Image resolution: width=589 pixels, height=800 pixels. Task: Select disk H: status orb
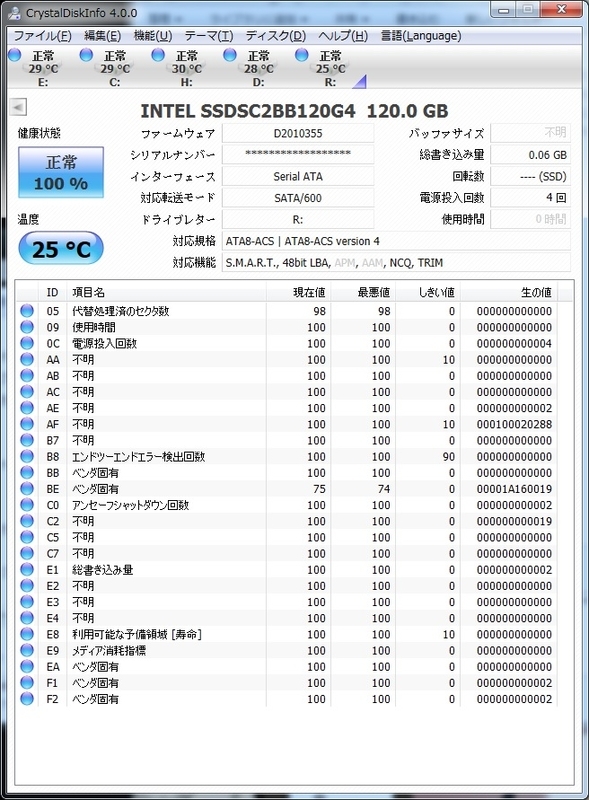(158, 54)
